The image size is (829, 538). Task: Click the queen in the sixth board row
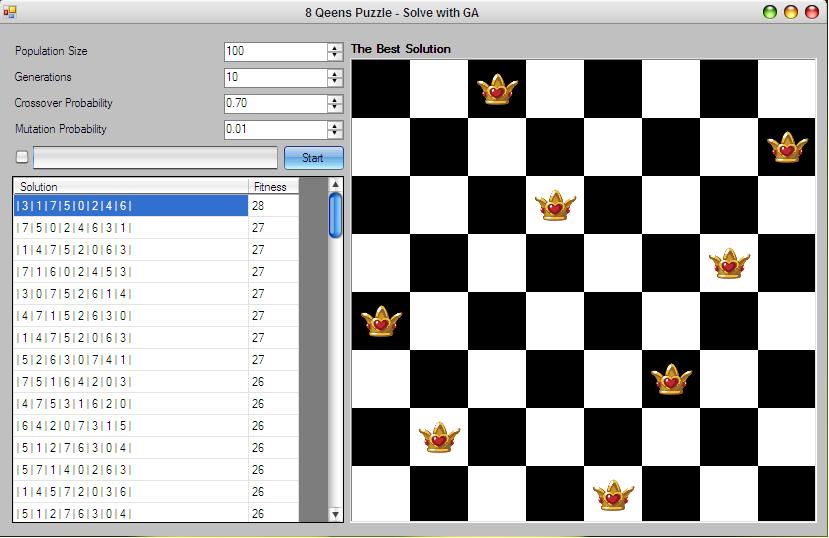pyautogui.click(x=671, y=379)
